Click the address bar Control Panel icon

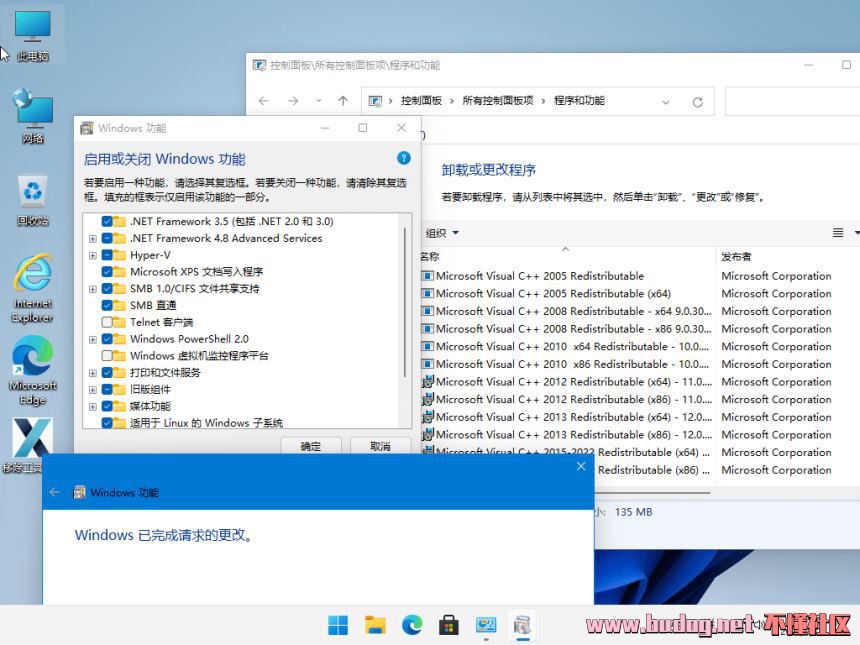pyautogui.click(x=375, y=101)
